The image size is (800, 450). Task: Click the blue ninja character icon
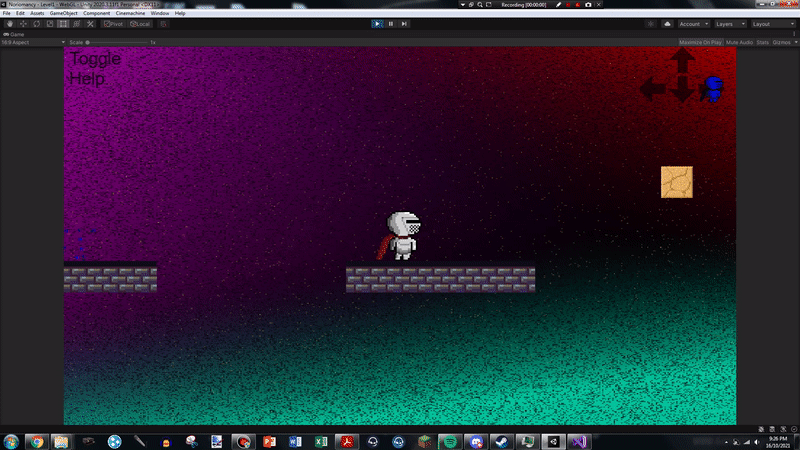coord(712,89)
